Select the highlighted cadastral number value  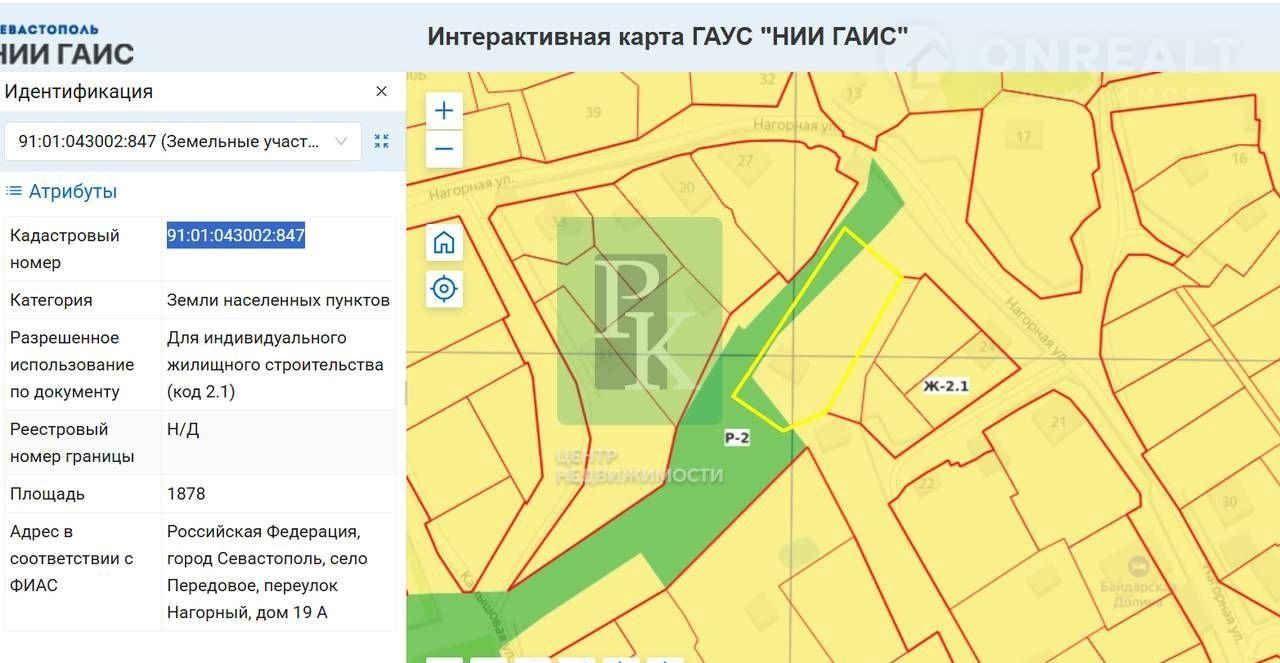pos(235,236)
